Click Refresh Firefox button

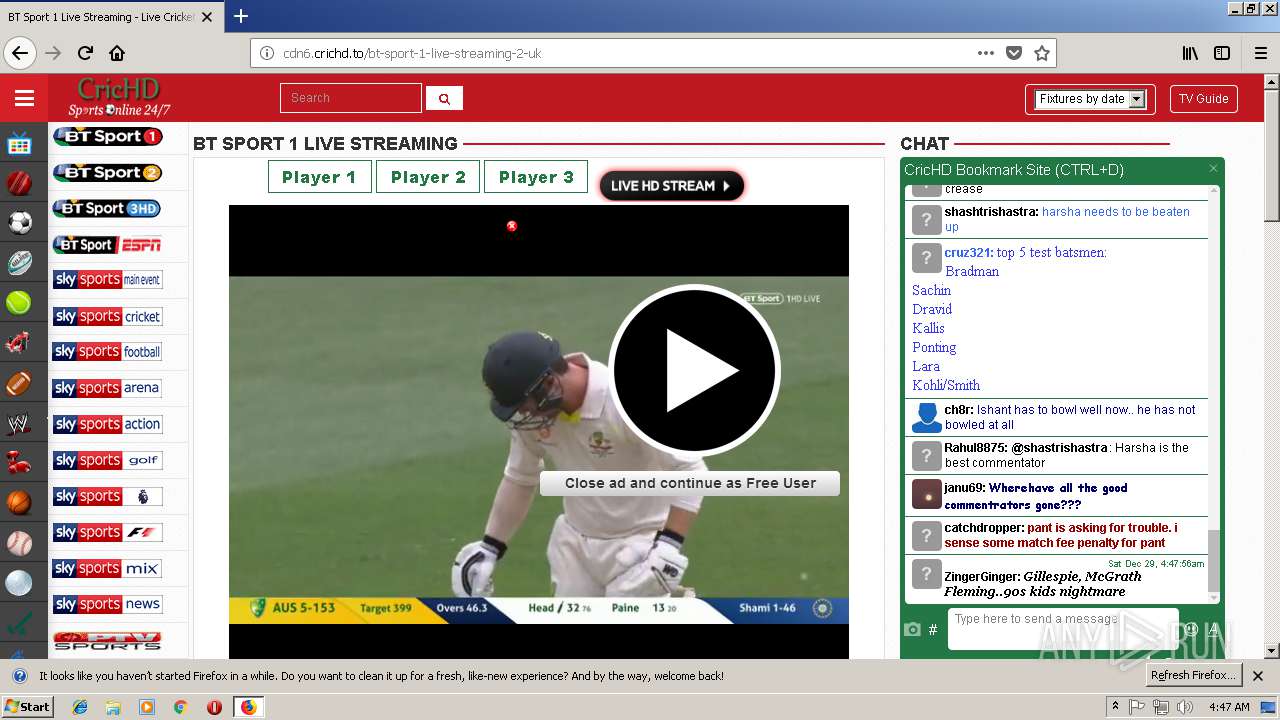[x=1193, y=675]
